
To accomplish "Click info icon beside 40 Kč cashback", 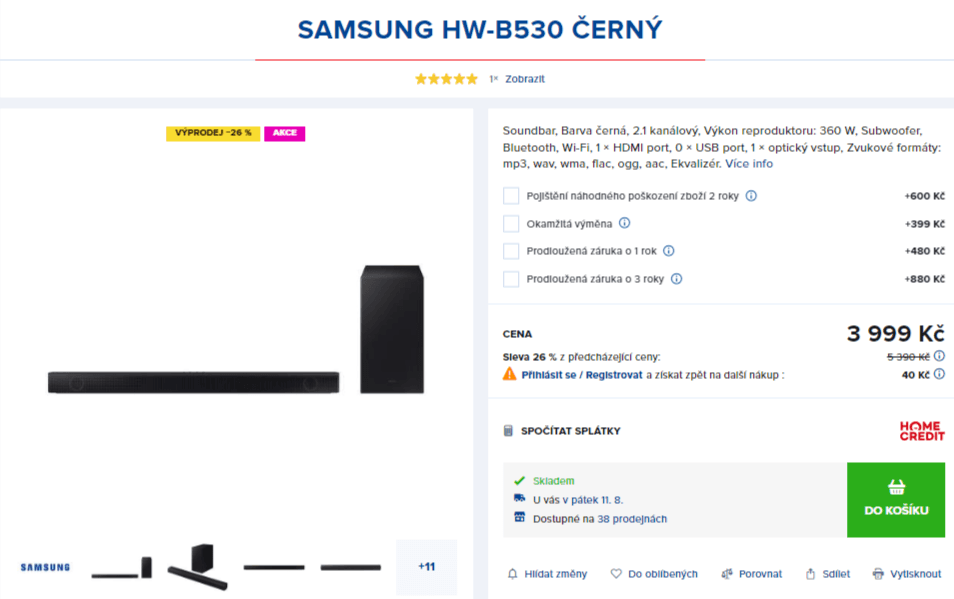I will click(x=939, y=374).
